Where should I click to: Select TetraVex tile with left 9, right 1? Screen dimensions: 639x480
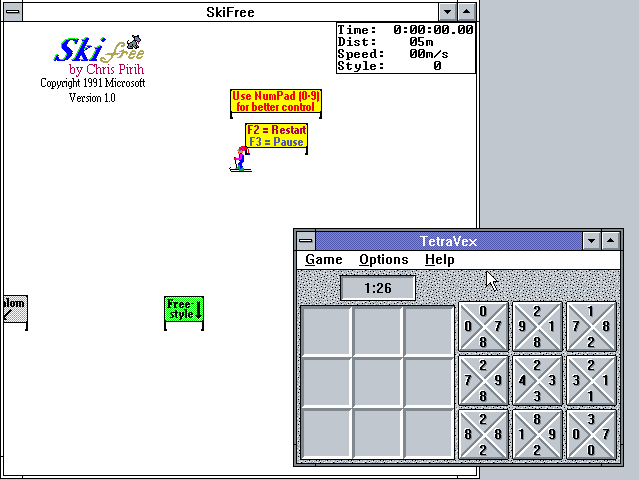(537, 326)
